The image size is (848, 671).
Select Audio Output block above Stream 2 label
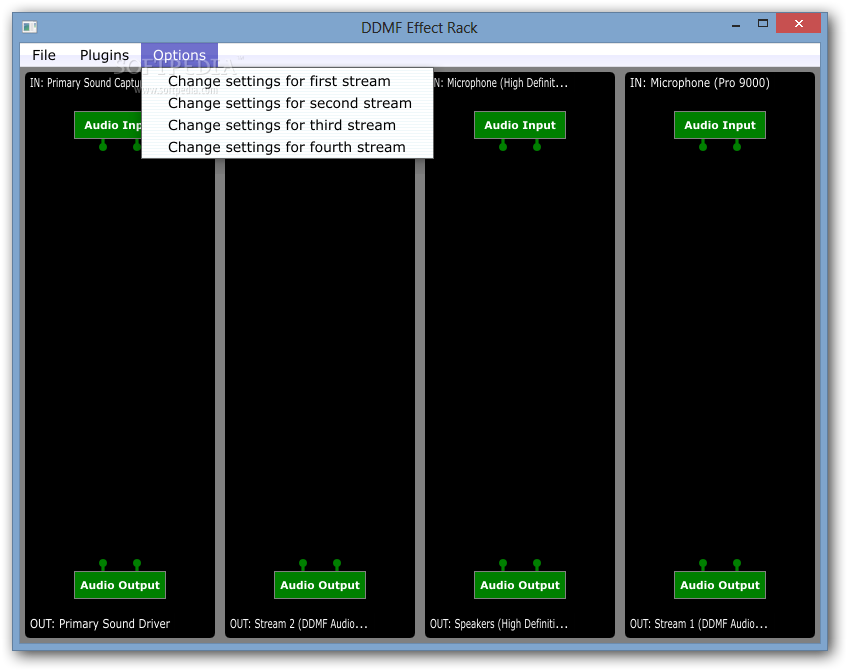point(320,585)
